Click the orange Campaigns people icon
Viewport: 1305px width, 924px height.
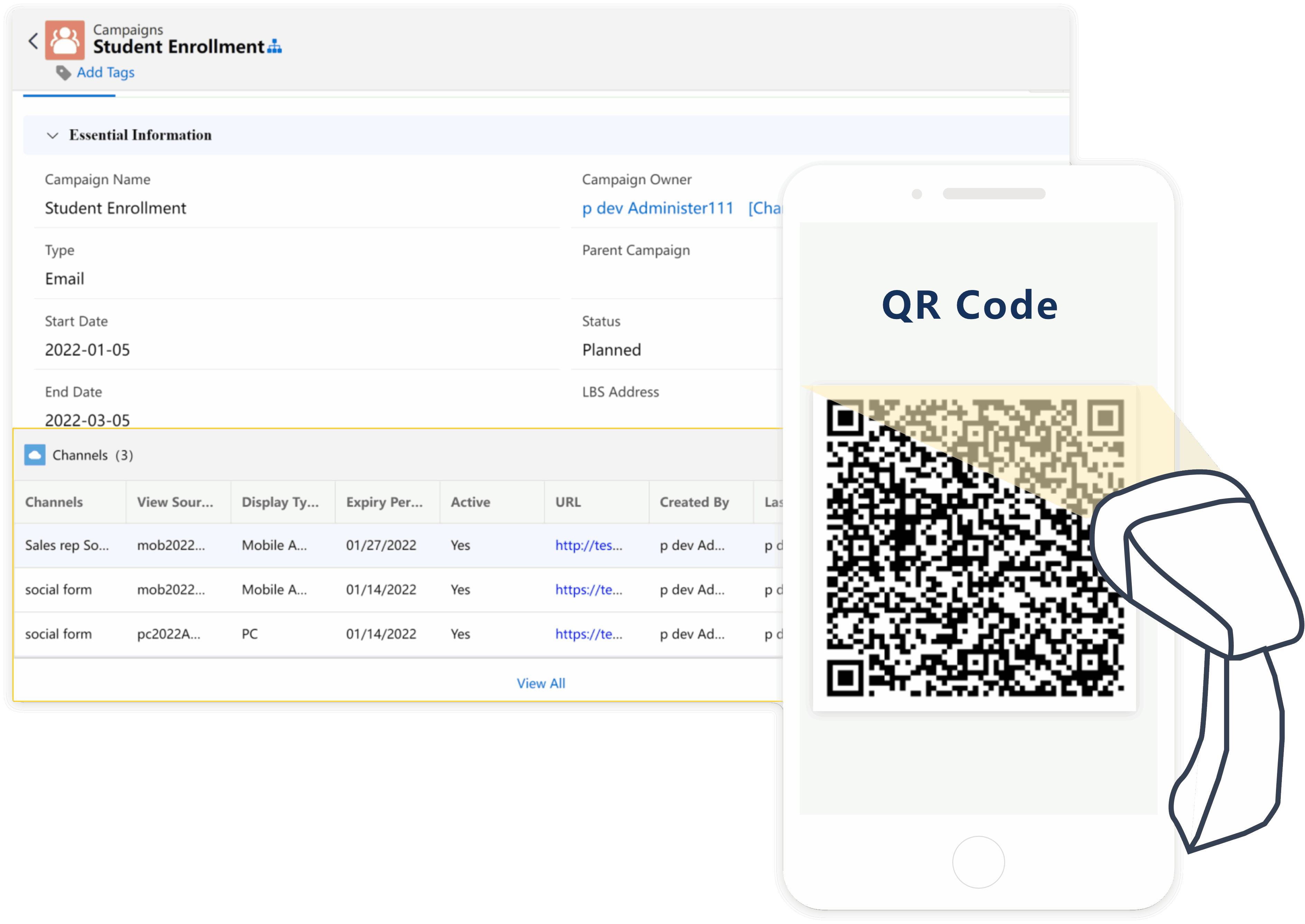pyautogui.click(x=65, y=40)
